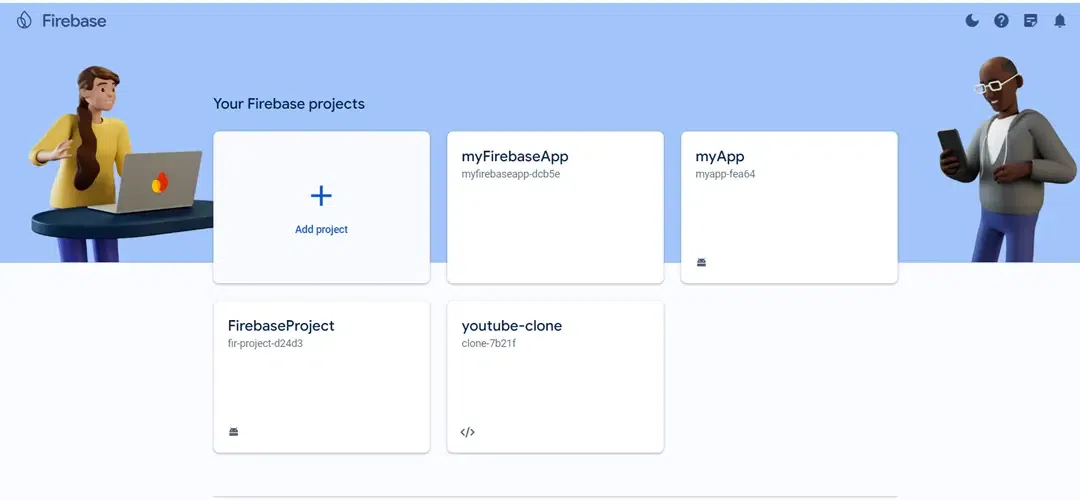The width and height of the screenshot is (1080, 500).
Task: Click the blue plus icon
Action: tap(321, 196)
